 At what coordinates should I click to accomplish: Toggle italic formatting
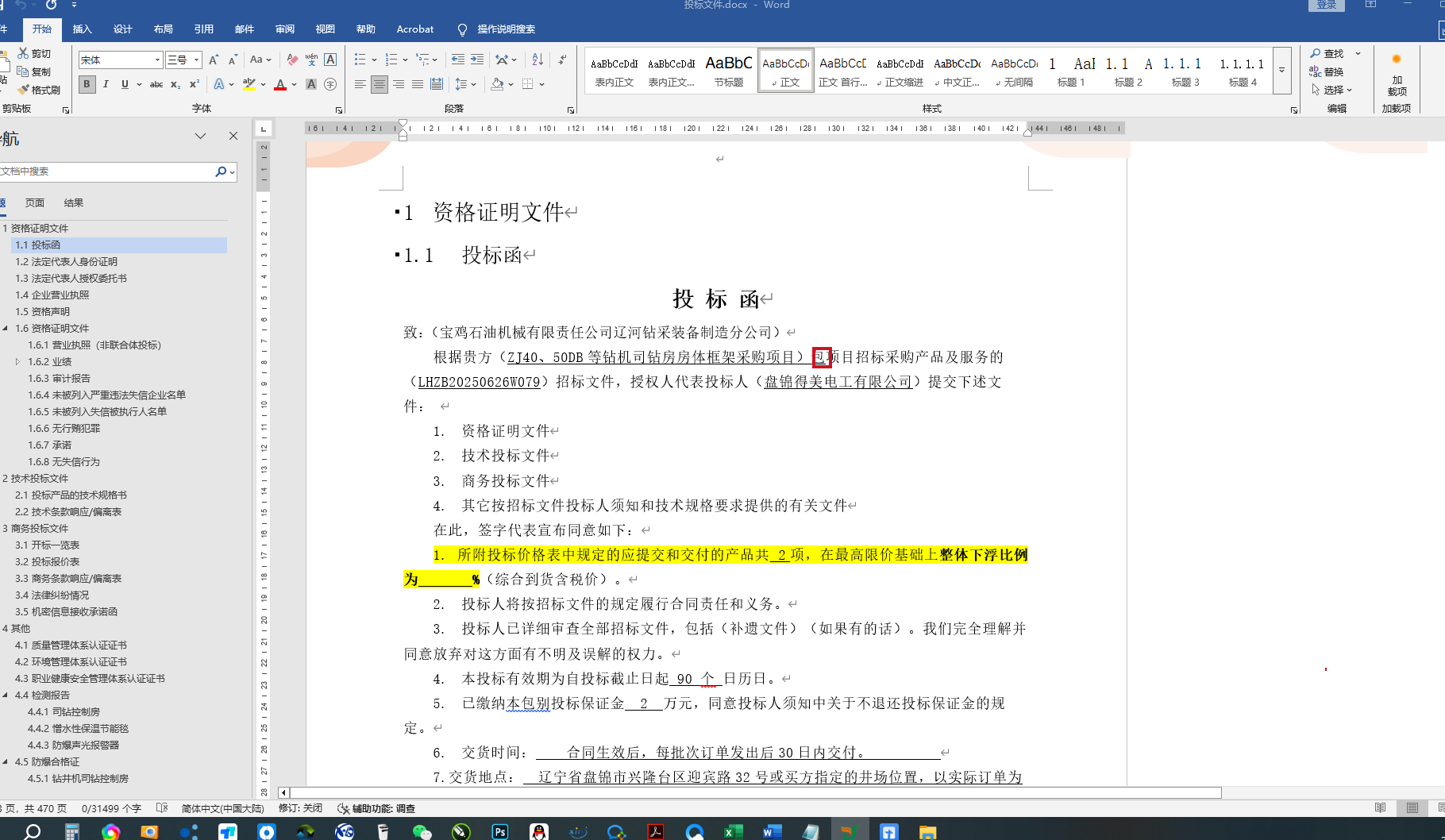[x=106, y=84]
